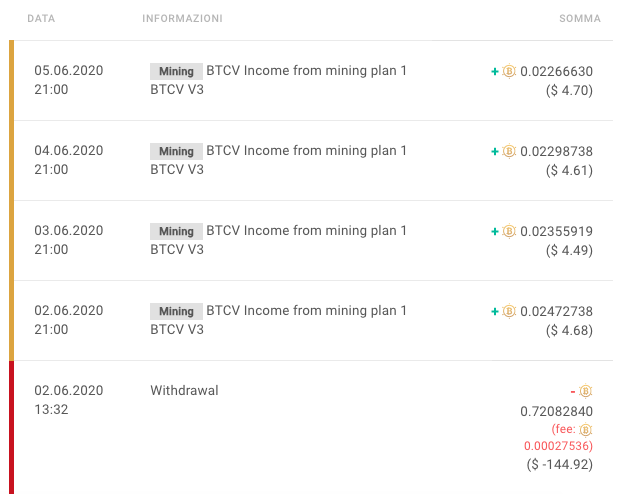Click the red minus sign on Withdrawal row
The height and width of the screenshot is (494, 623).
tap(573, 392)
